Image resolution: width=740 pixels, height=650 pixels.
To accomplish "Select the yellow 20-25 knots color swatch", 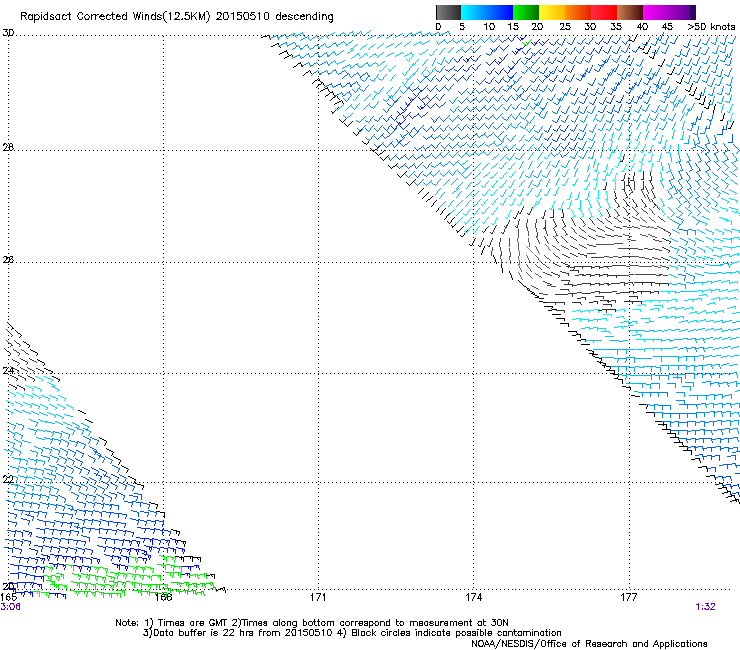I will (x=552, y=12).
